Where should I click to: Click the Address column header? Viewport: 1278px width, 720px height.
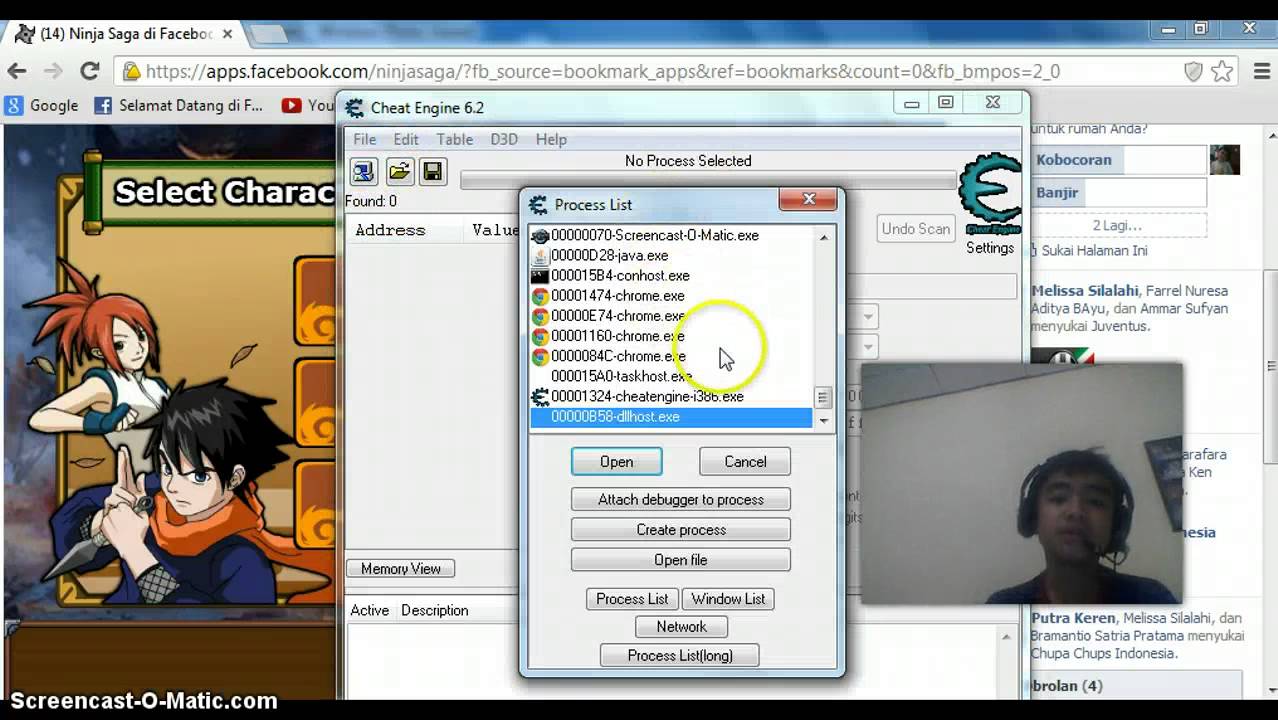pyautogui.click(x=390, y=230)
